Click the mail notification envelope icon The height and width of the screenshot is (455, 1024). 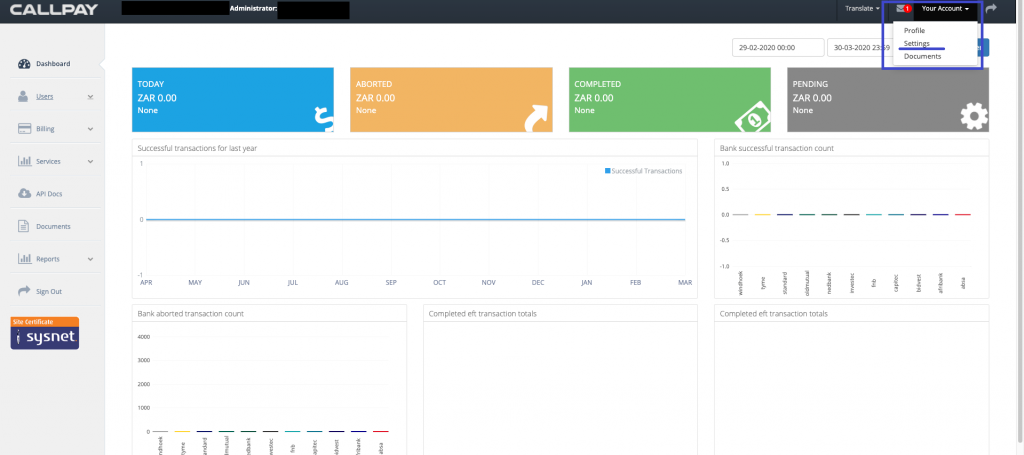[900, 8]
